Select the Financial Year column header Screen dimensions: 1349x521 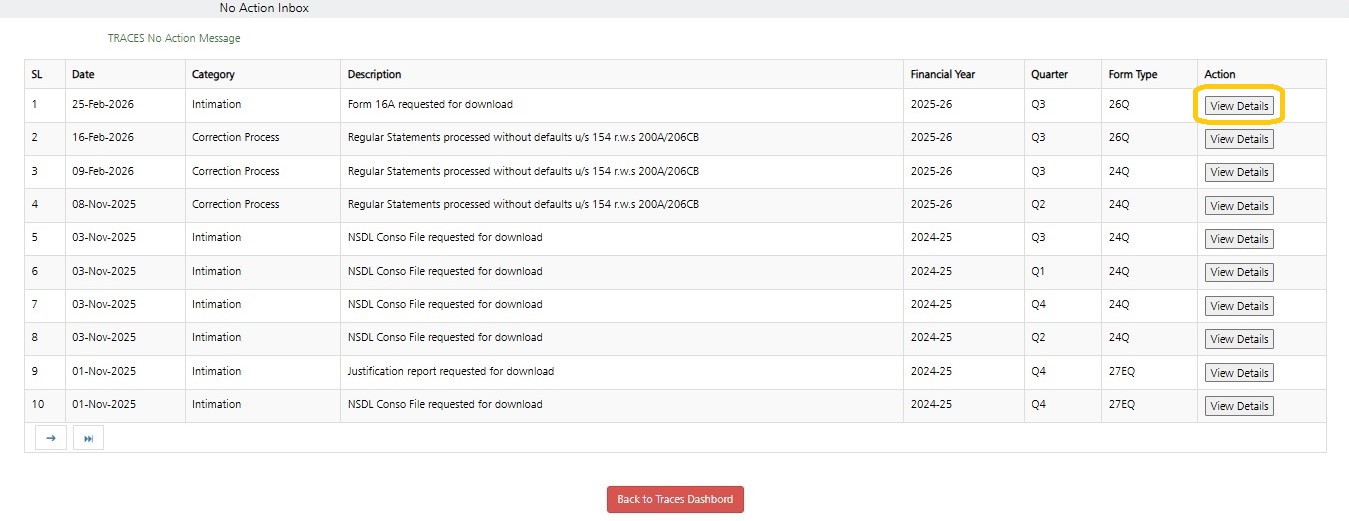942,74
